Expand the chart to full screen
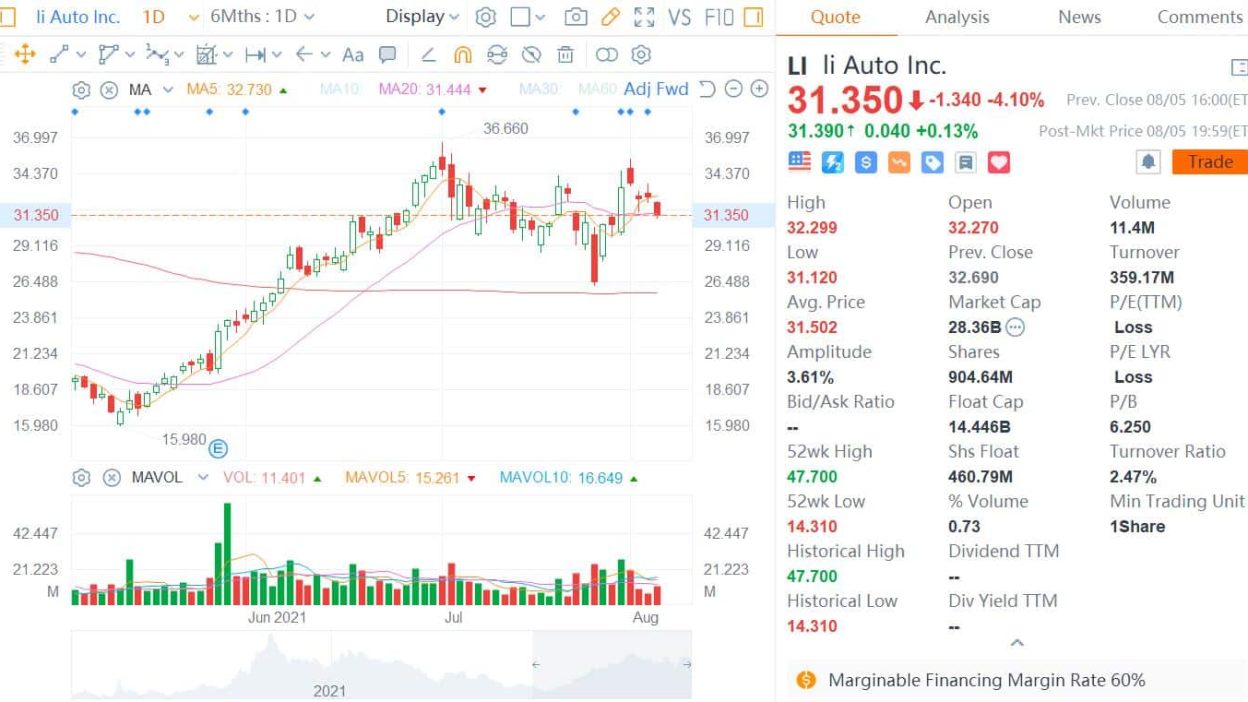 [645, 17]
